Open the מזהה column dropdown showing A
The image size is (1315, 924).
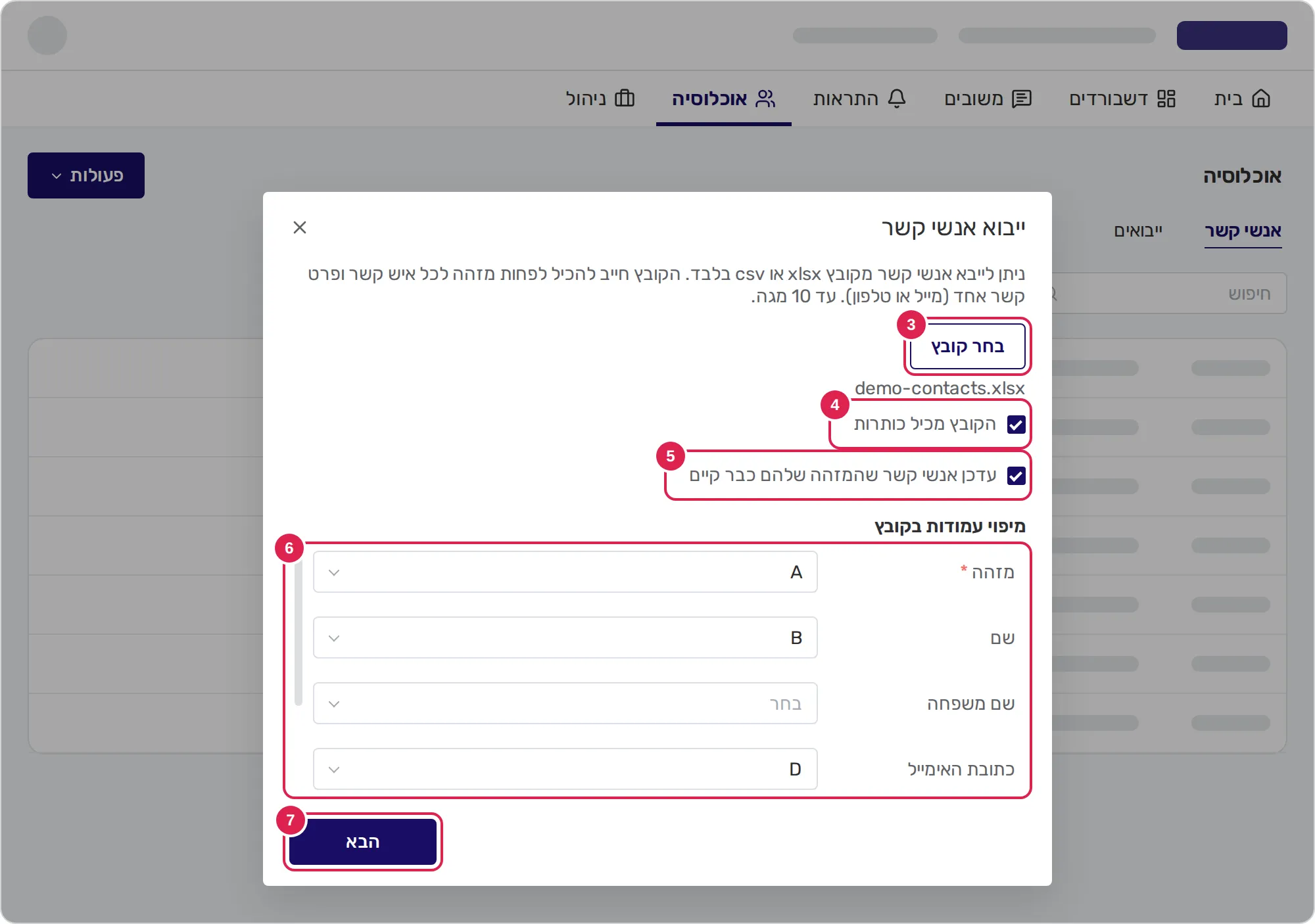click(565, 572)
